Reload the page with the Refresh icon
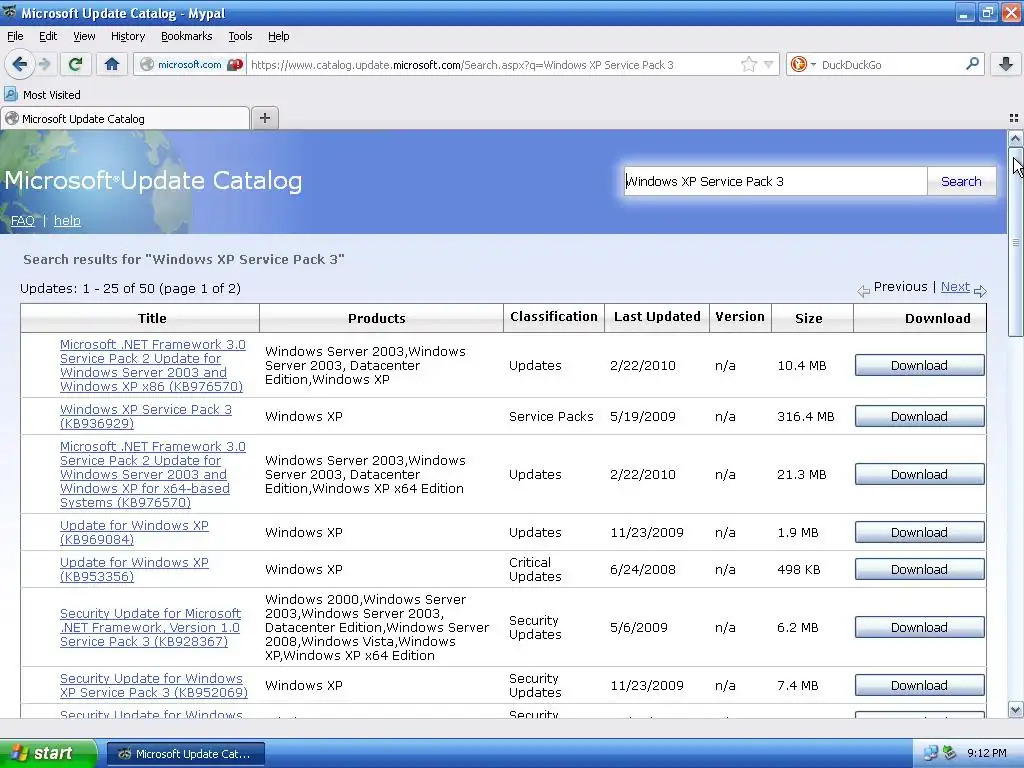The image size is (1024, 768). tap(75, 64)
